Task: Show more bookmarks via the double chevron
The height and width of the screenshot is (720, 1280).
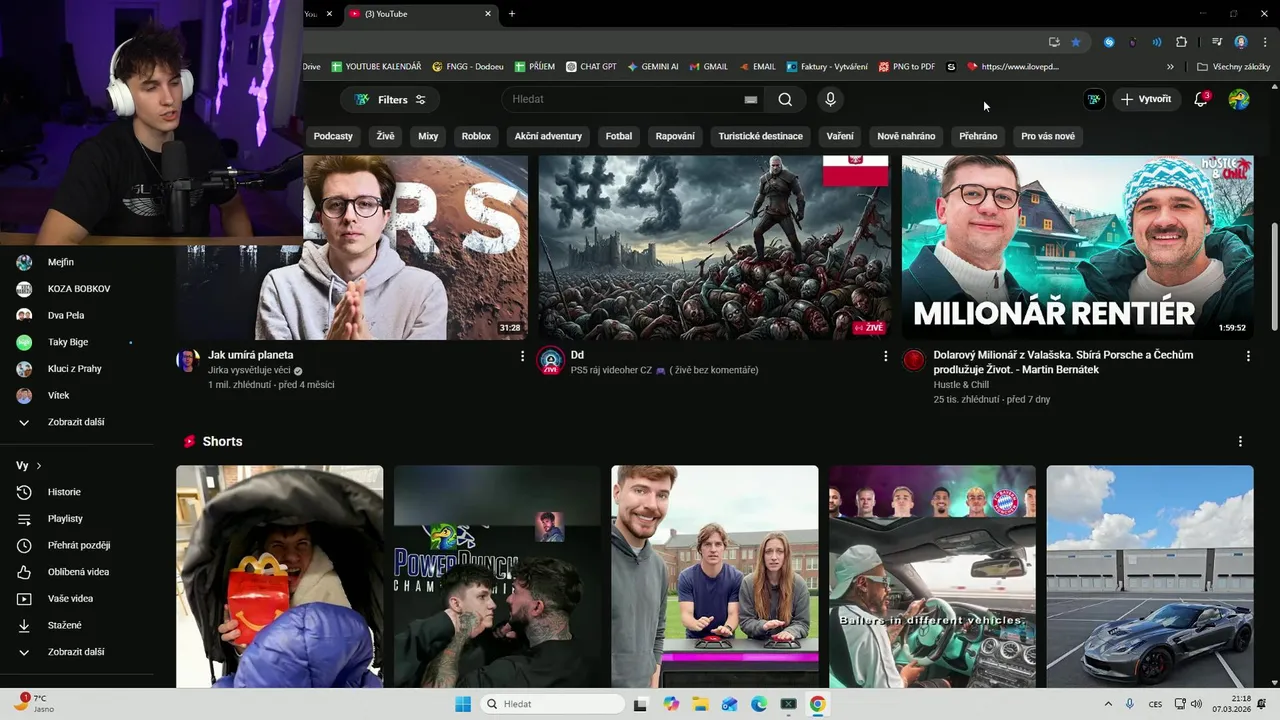Action: 1170,67
